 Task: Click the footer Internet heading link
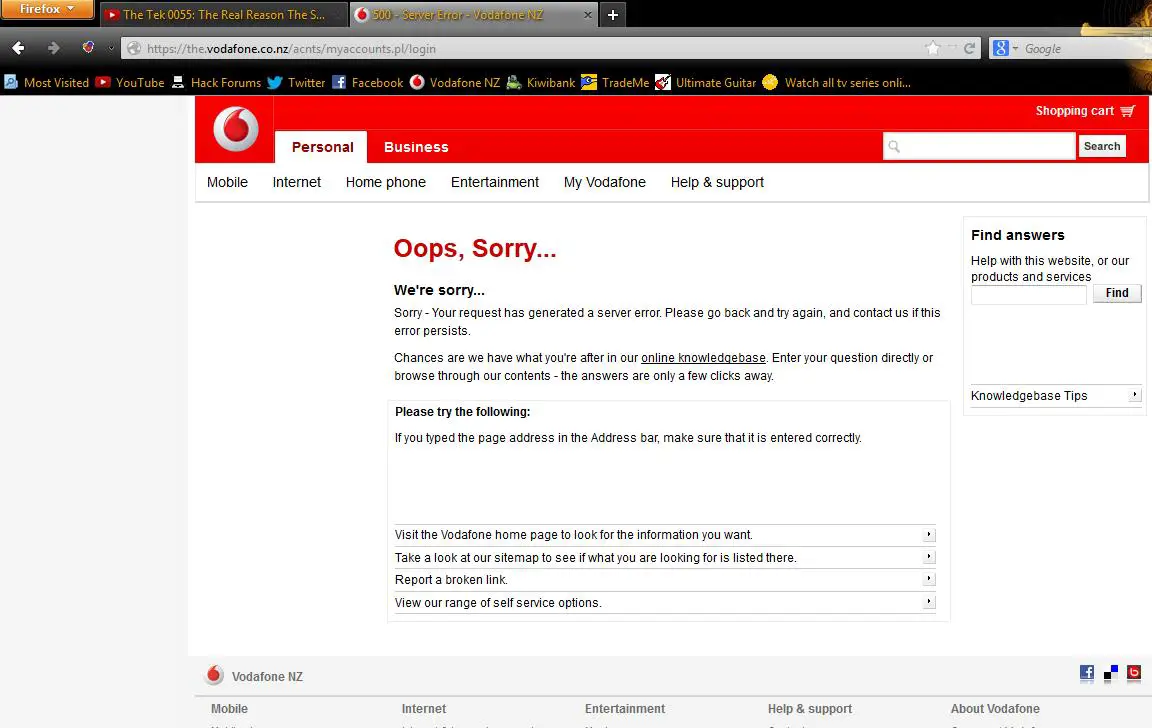[x=423, y=709]
